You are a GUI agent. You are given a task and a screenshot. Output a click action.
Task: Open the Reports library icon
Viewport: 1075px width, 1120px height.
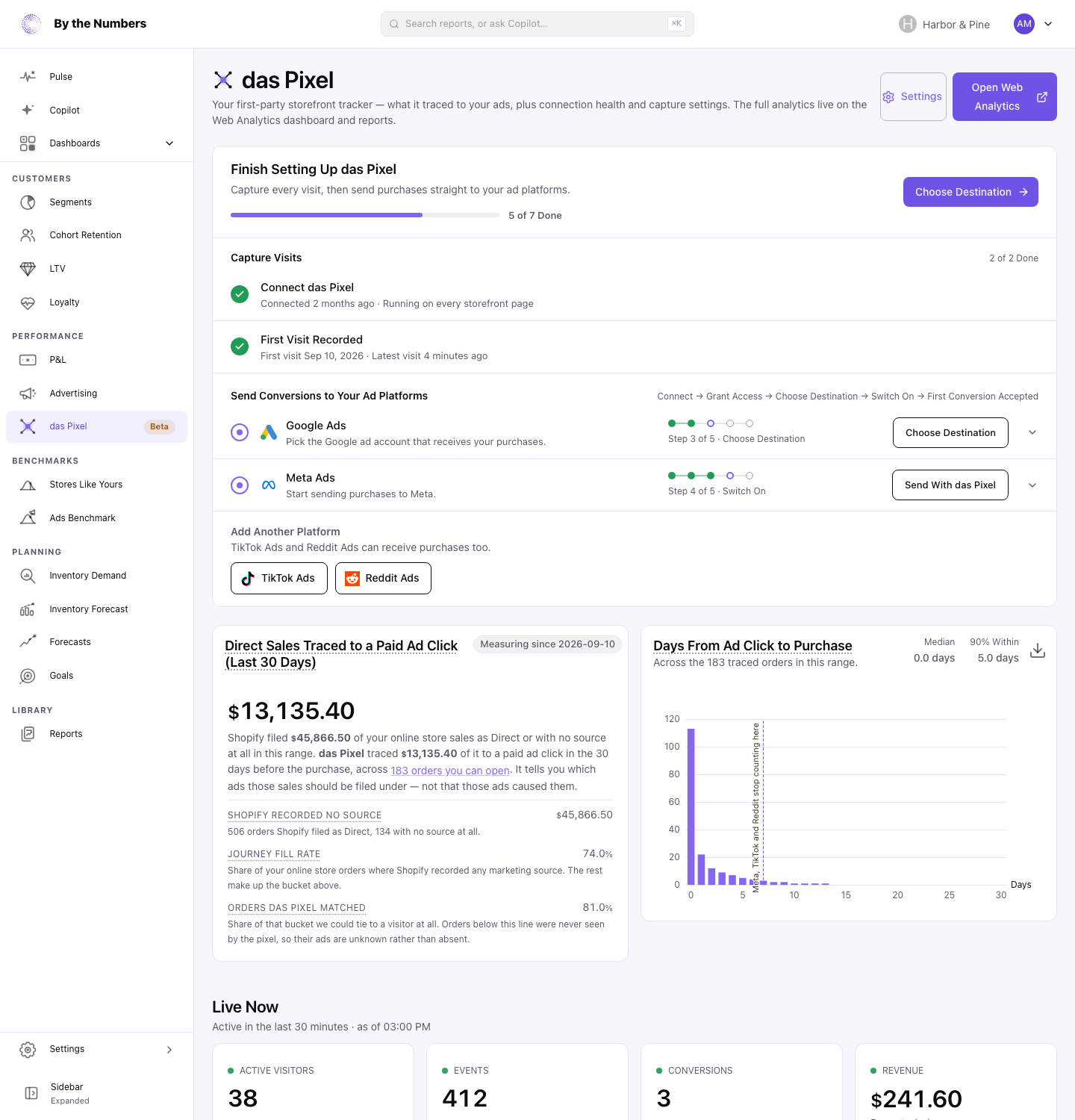pyautogui.click(x=28, y=734)
